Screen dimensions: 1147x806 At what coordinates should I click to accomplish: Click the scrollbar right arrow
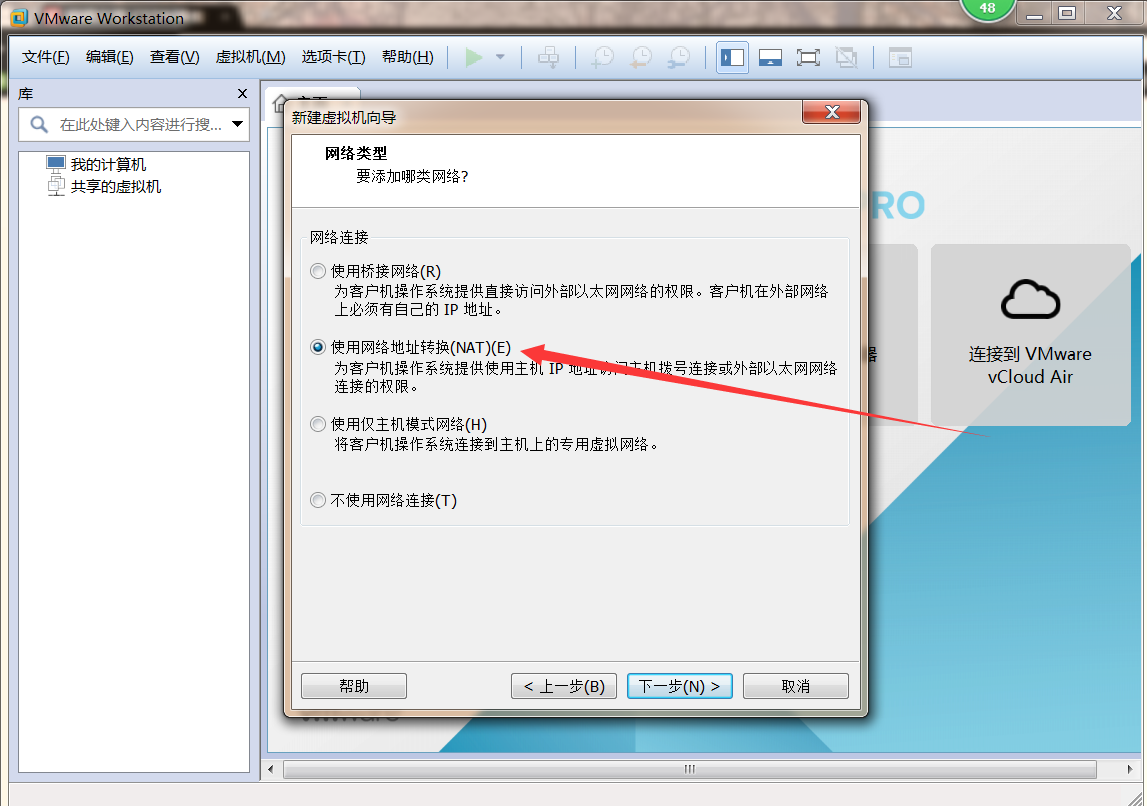pos(1129,769)
